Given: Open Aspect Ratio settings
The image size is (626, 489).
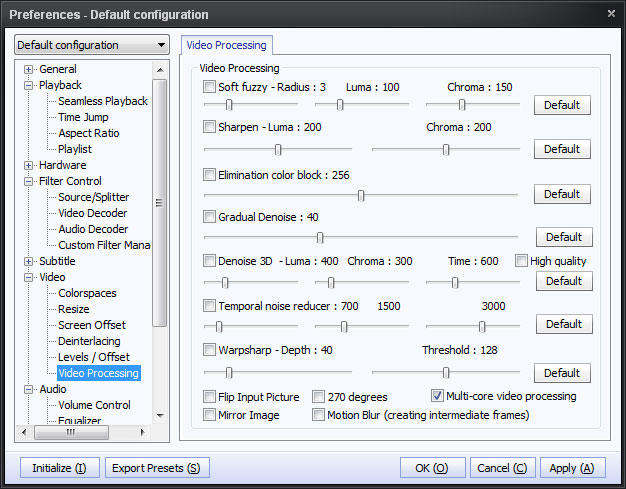Looking at the screenshot, I should pyautogui.click(x=89, y=133).
